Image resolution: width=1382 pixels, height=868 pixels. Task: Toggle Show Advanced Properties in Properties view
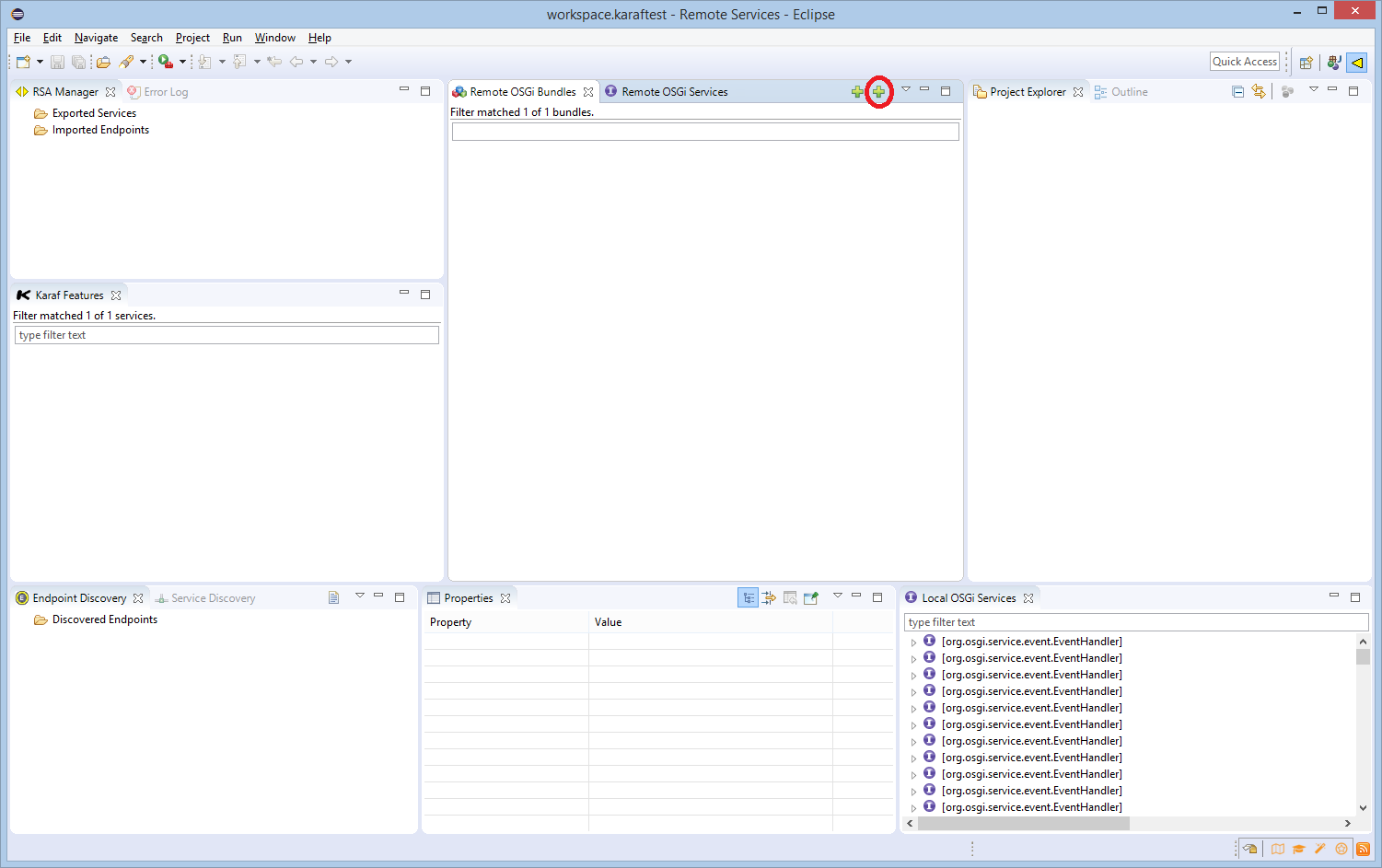[x=769, y=598]
